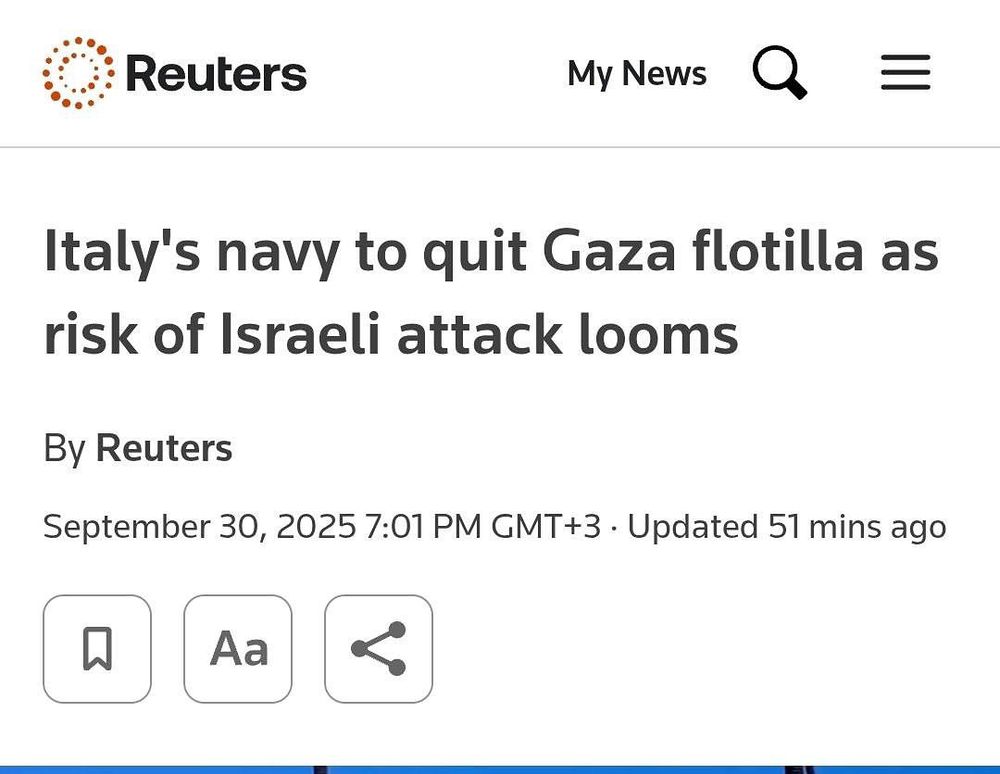The image size is (1000, 774).
Task: Click the word 'Israeli' in the headline
Action: pos(300,335)
